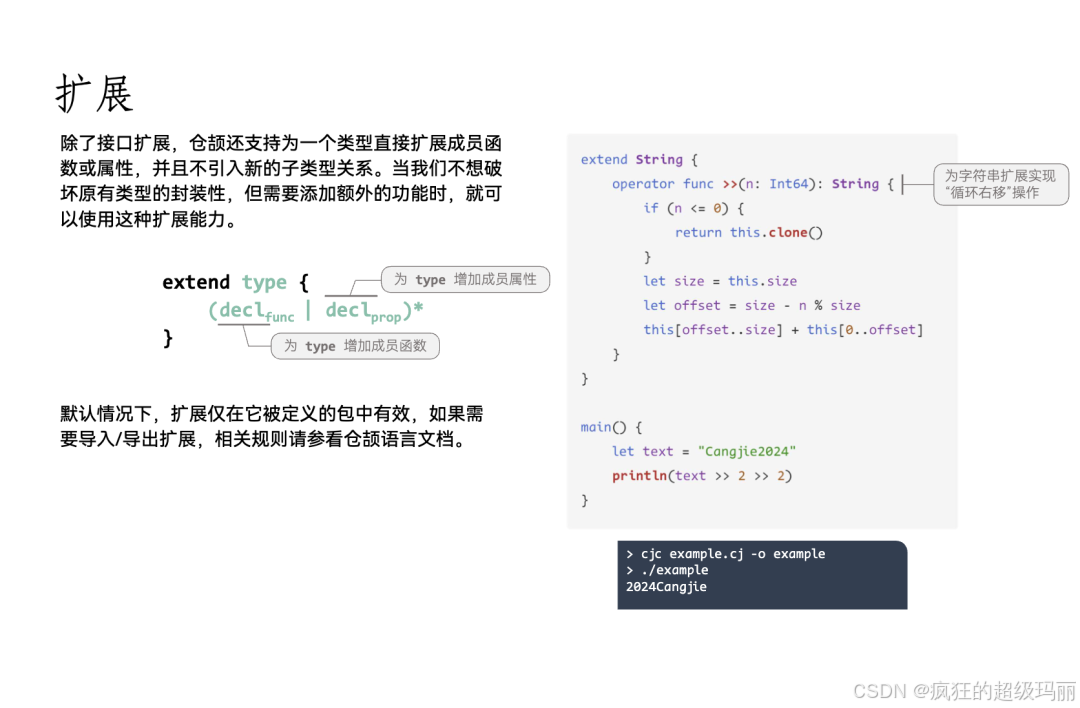Click the syntax line 'extend type {'
This screenshot has width=1080, height=708.
(235, 282)
